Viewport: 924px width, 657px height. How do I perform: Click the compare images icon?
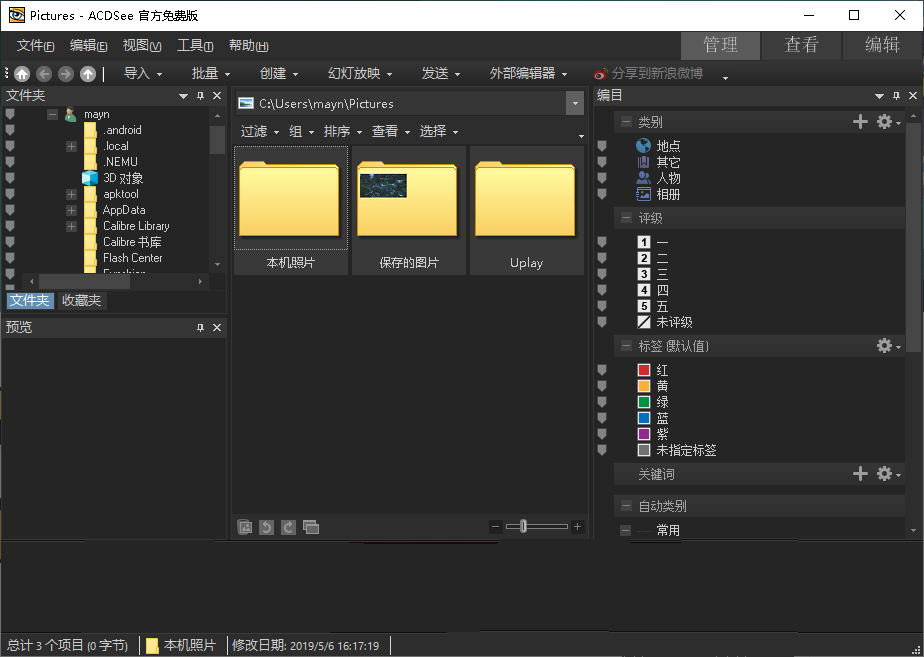311,527
